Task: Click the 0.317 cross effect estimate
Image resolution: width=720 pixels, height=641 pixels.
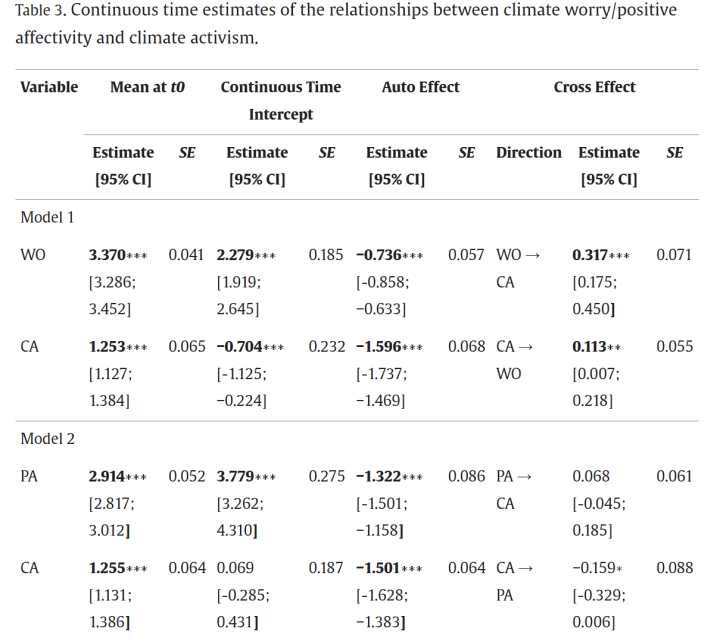Action: point(590,255)
